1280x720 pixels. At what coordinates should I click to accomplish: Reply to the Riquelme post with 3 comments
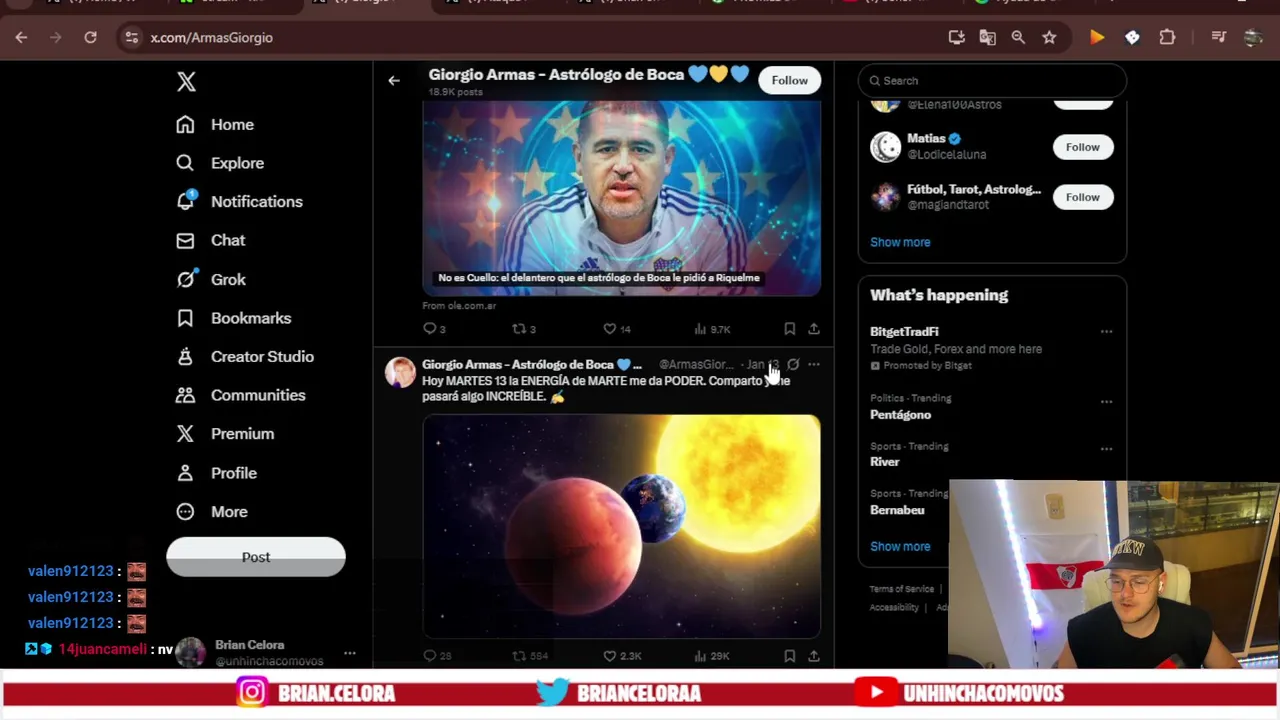(434, 329)
